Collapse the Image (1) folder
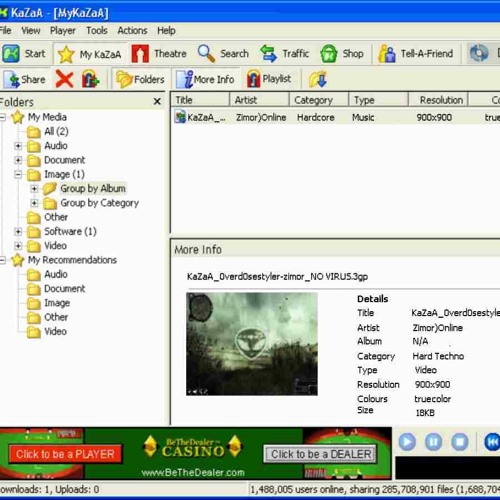 coord(18,174)
